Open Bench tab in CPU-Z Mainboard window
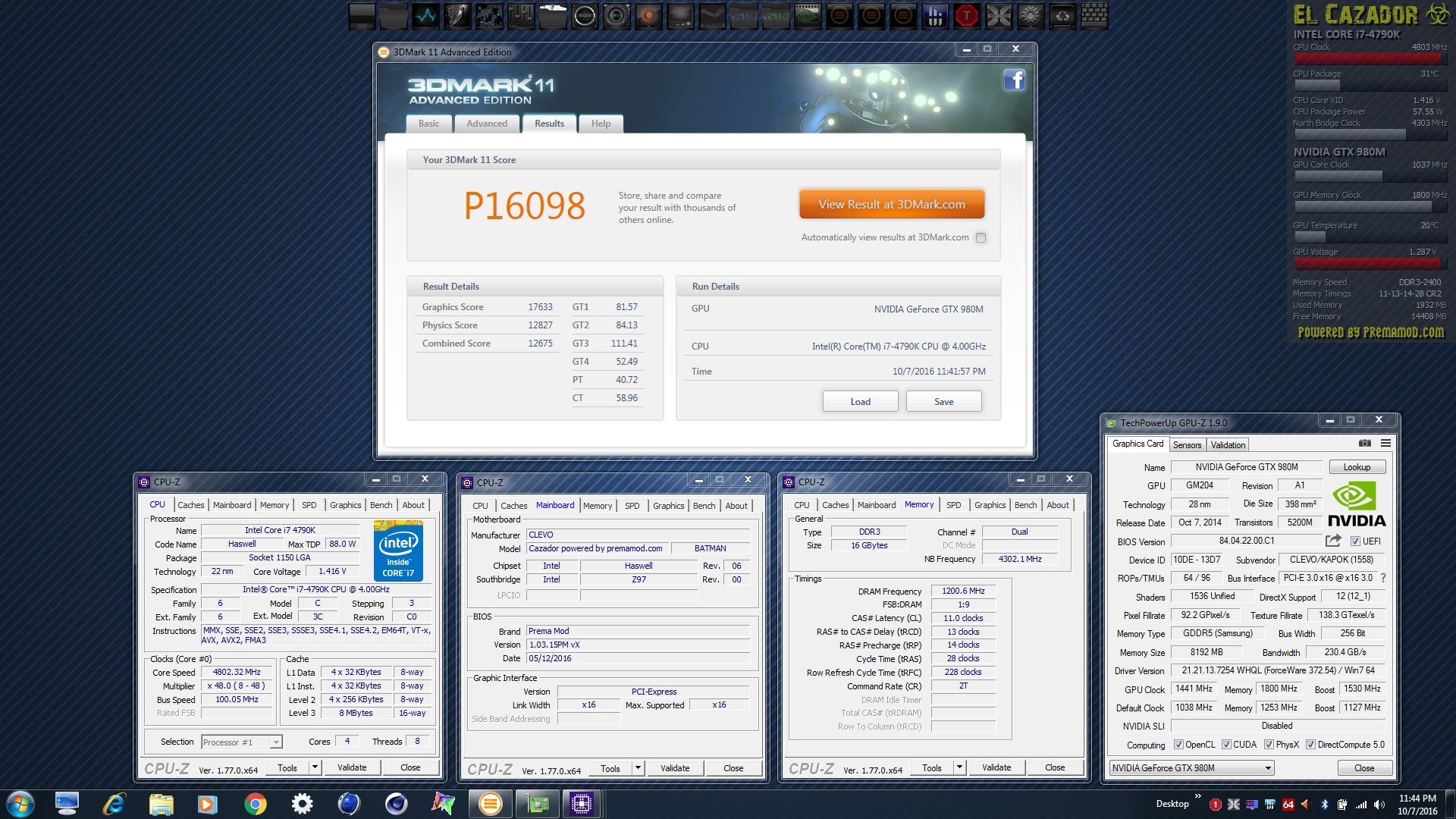The height and width of the screenshot is (819, 1456). click(x=704, y=506)
